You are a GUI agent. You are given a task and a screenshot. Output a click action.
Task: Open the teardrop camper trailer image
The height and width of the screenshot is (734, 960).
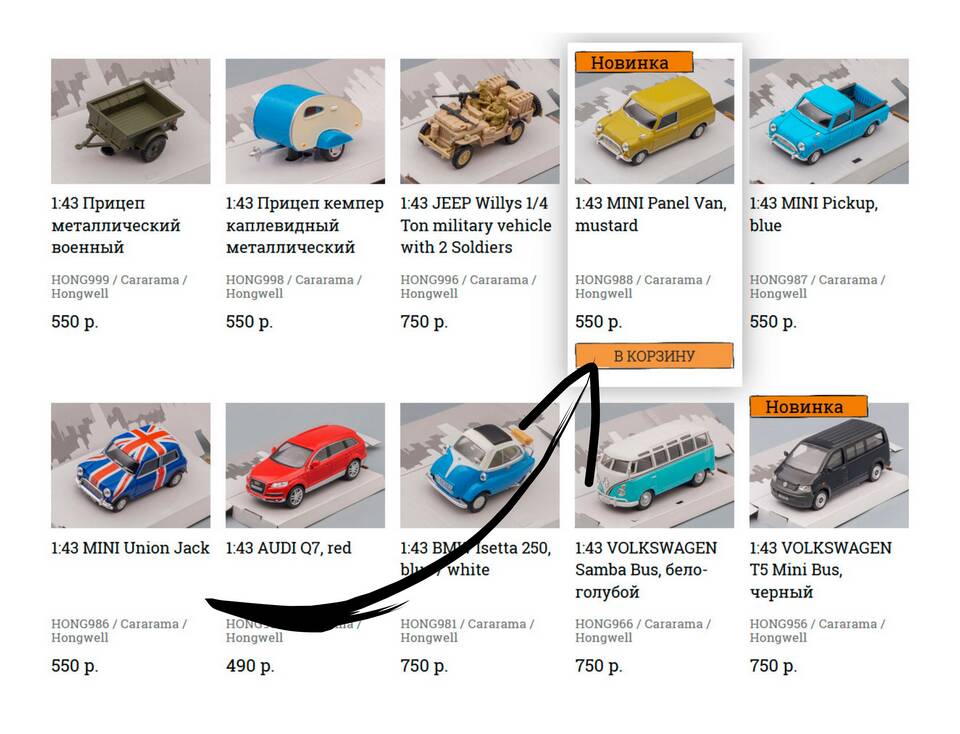click(305, 121)
